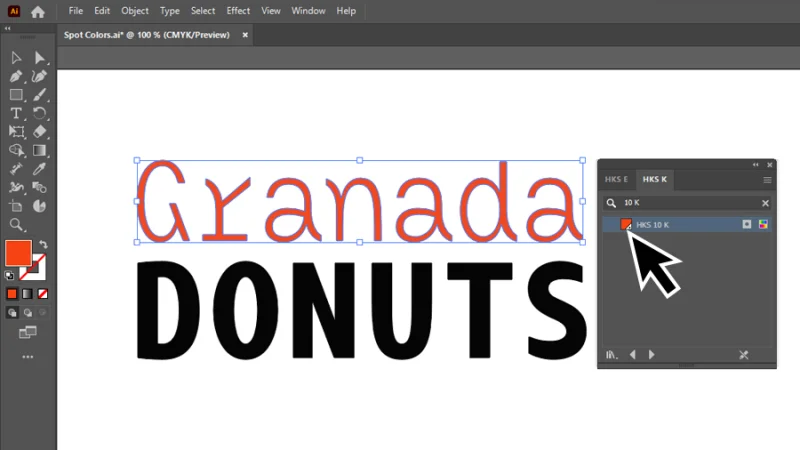The image size is (800, 450).
Task: Enable Draw Behind mode
Action: click(x=28, y=313)
